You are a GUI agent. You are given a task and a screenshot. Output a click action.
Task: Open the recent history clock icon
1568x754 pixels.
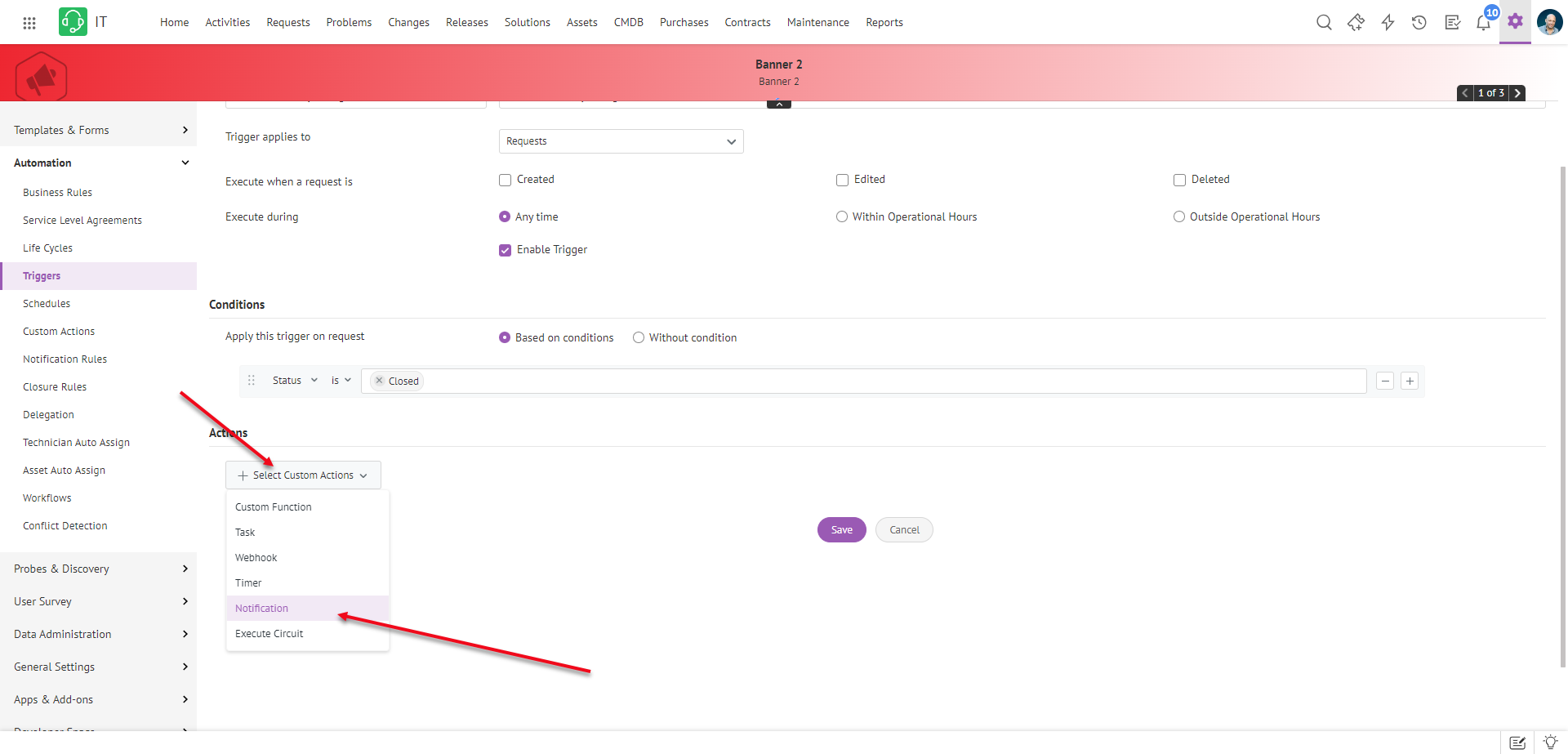point(1419,23)
